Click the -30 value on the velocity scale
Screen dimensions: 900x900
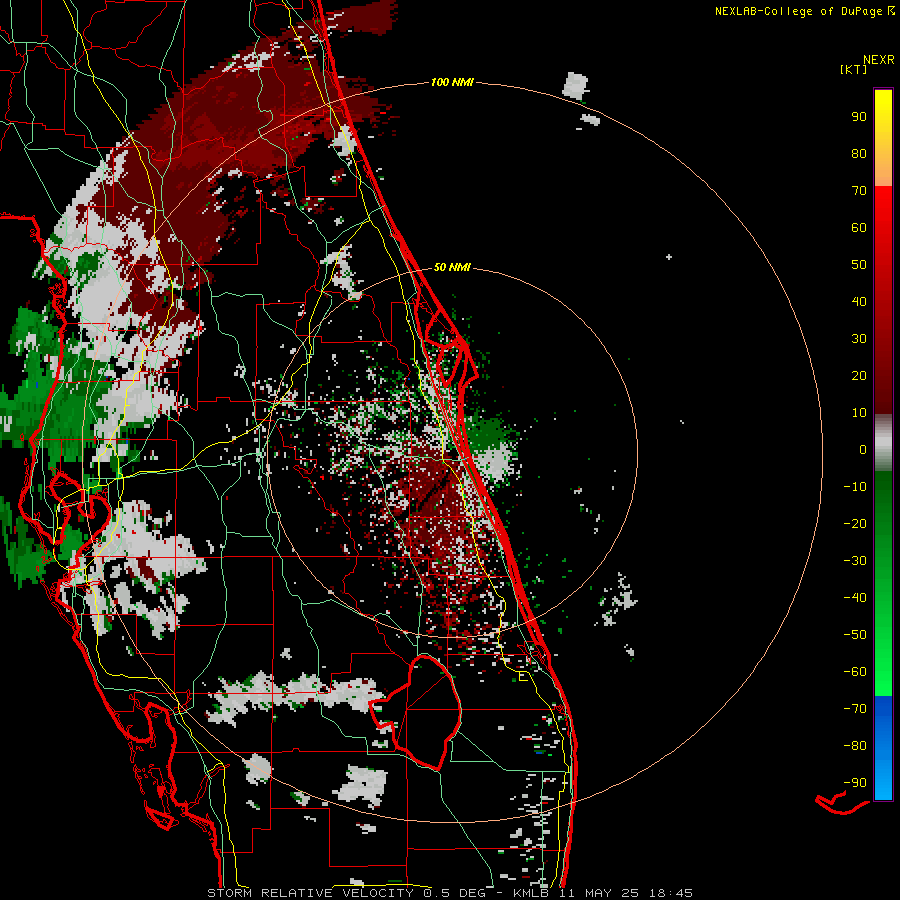click(x=855, y=561)
